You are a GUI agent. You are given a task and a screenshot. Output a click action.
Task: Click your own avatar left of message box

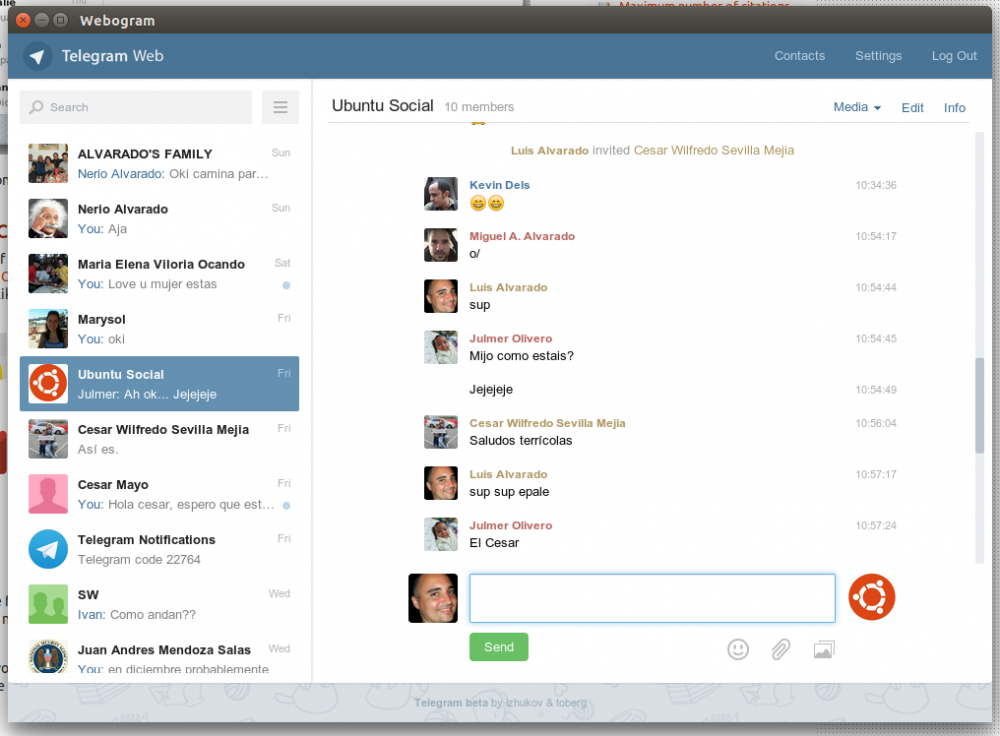tap(433, 598)
